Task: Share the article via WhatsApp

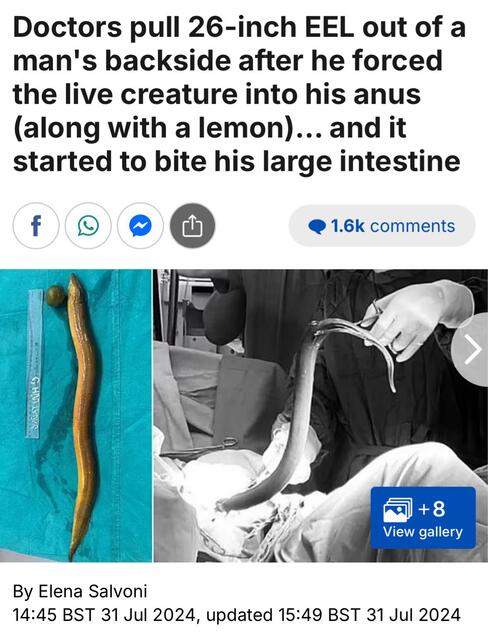Action: coord(88,226)
